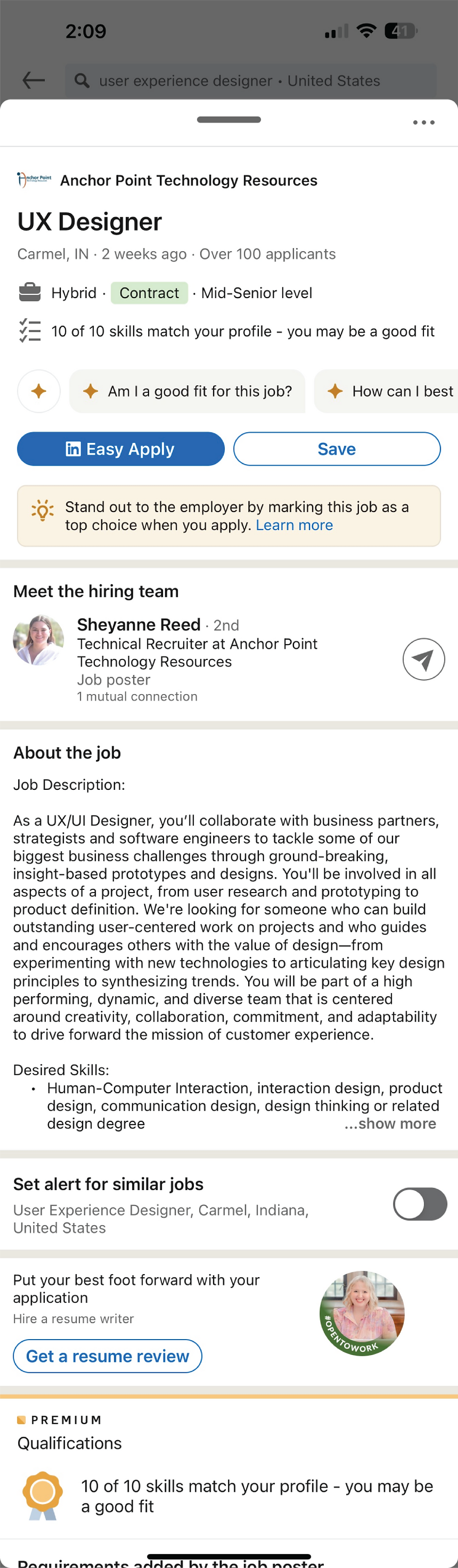Tap the skills match checklist icon

click(x=30, y=331)
